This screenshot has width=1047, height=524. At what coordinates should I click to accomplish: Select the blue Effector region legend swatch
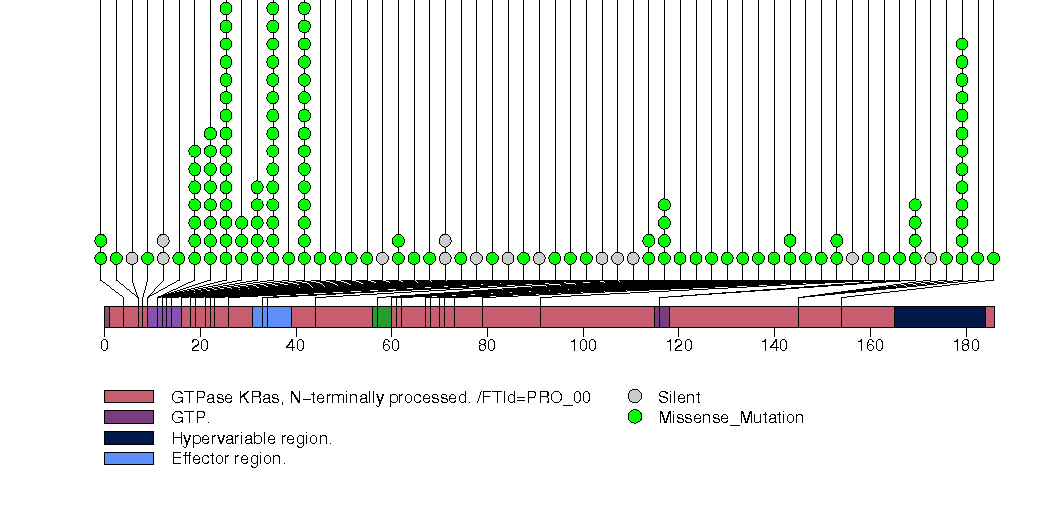129,459
